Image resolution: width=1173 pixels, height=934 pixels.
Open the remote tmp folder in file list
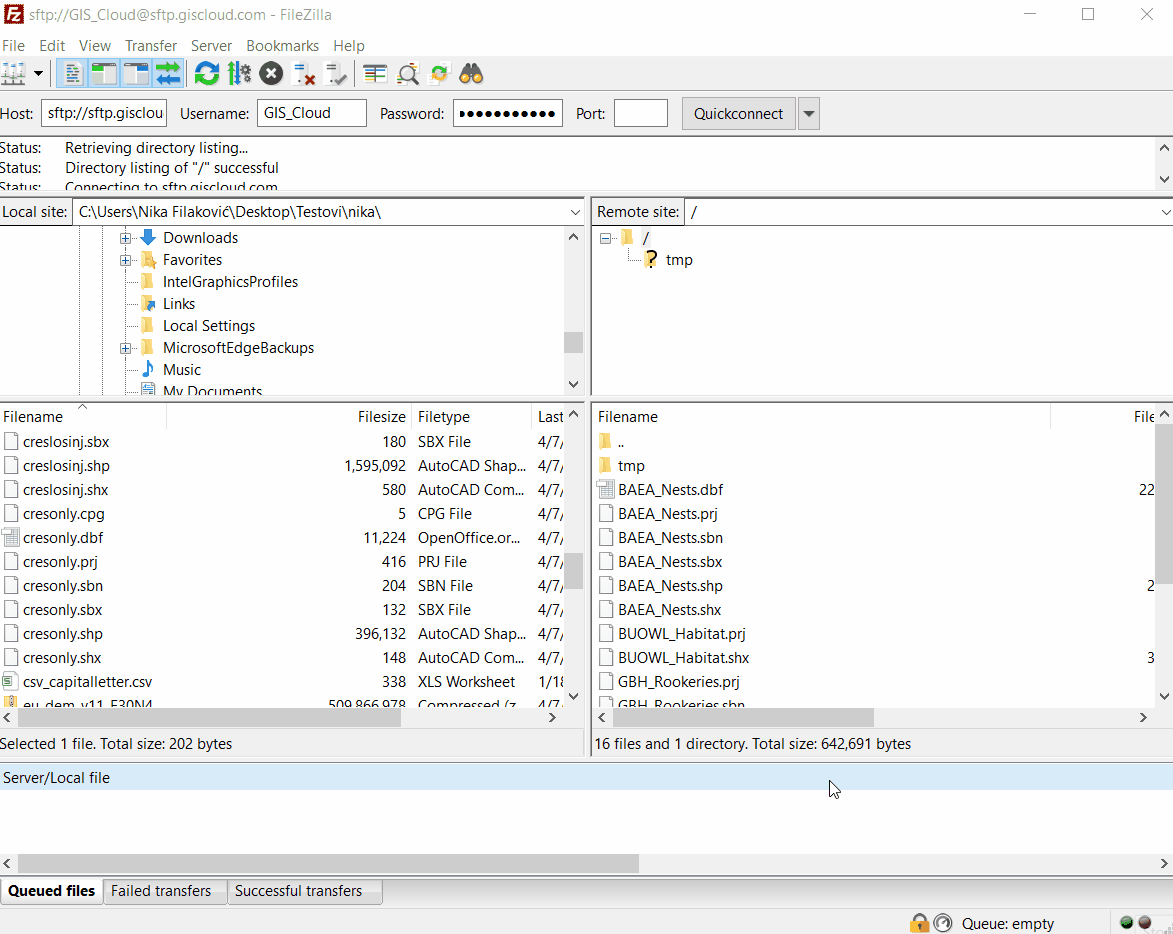coord(631,466)
